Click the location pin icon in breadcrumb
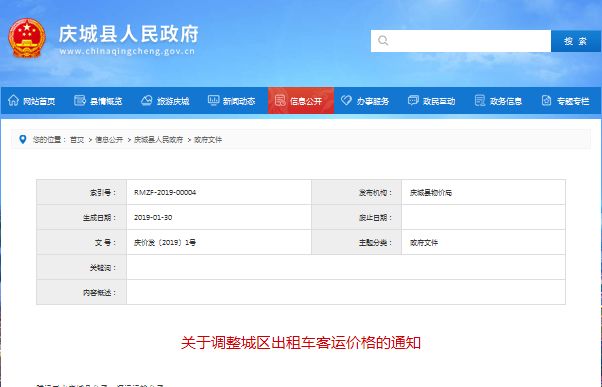The width and height of the screenshot is (602, 387). (23, 139)
